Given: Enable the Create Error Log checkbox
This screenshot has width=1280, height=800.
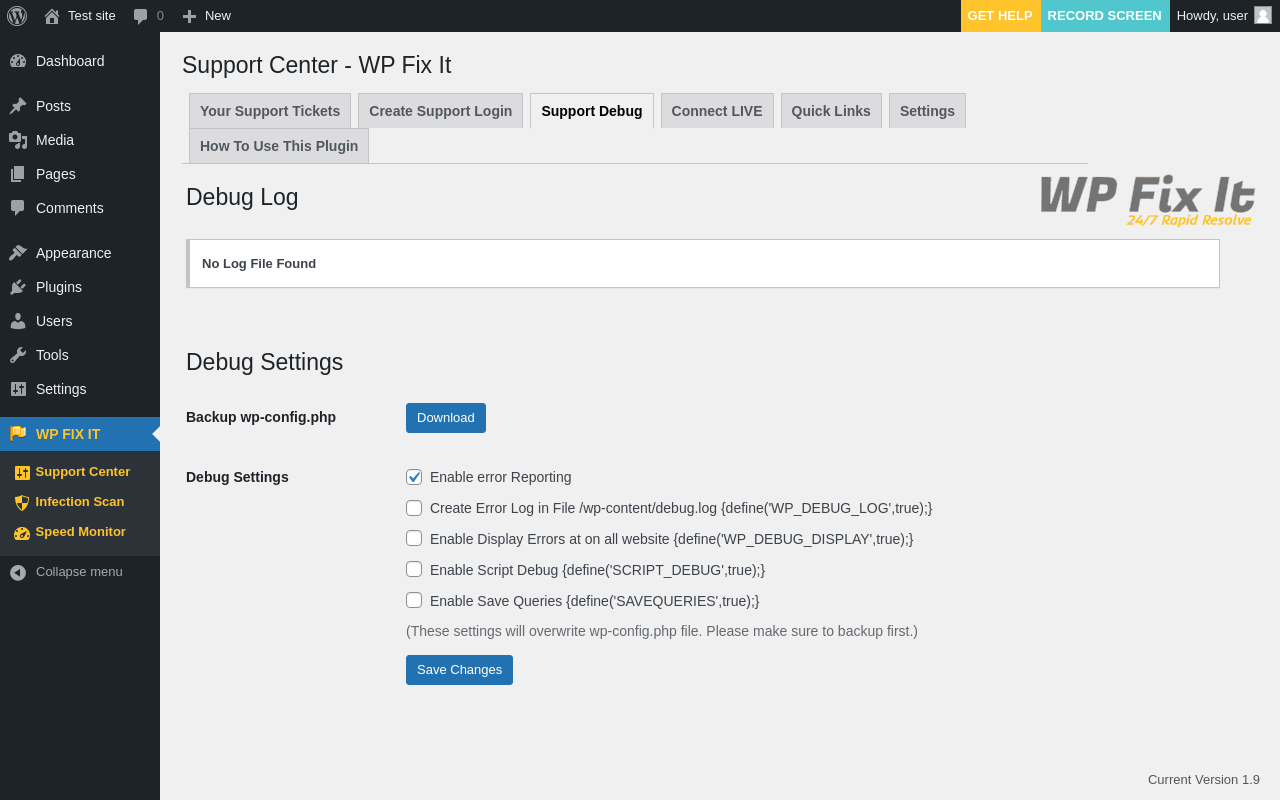Looking at the screenshot, I should click(x=414, y=508).
